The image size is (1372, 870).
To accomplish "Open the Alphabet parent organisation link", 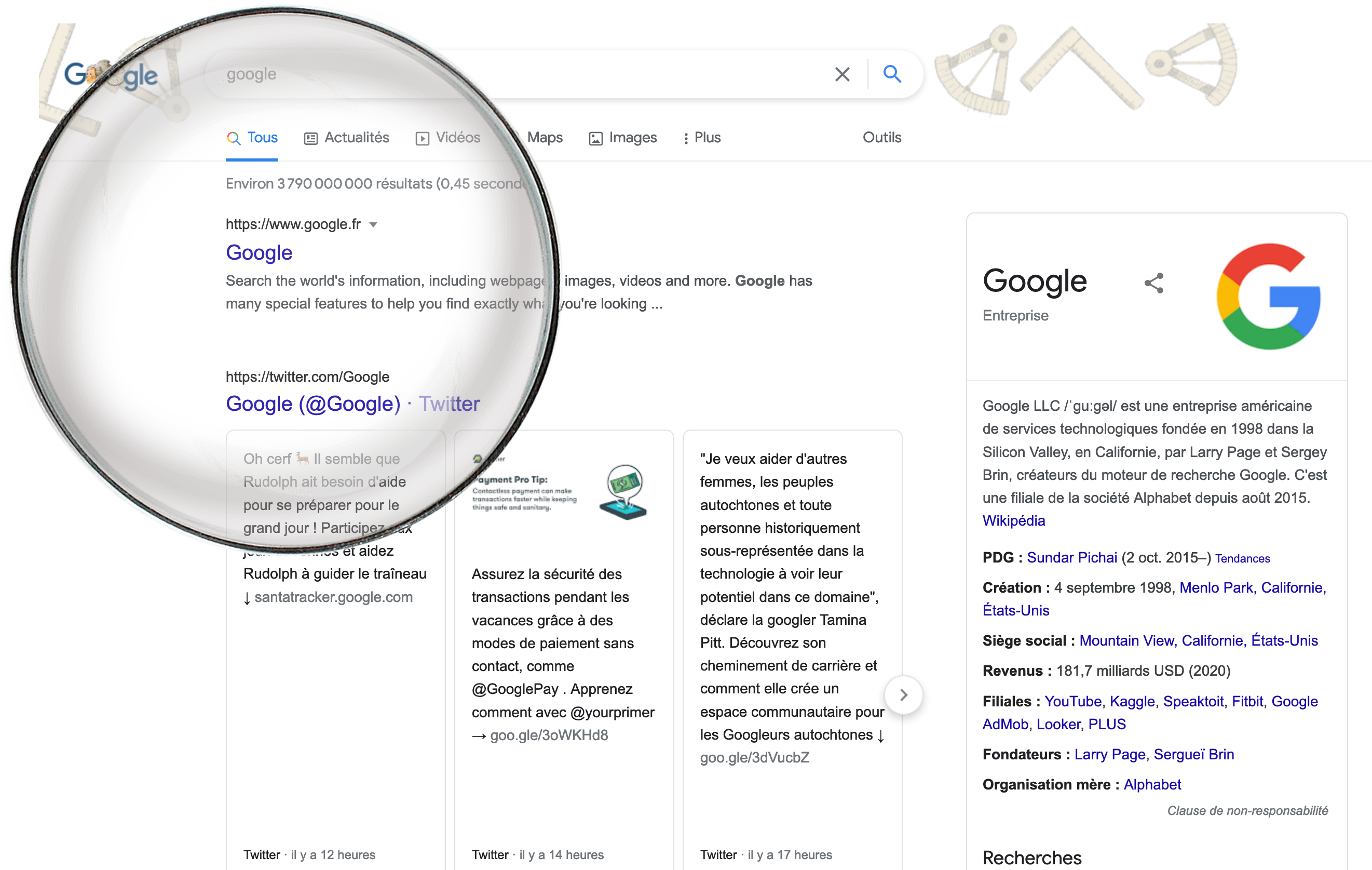I will pyautogui.click(x=1152, y=784).
